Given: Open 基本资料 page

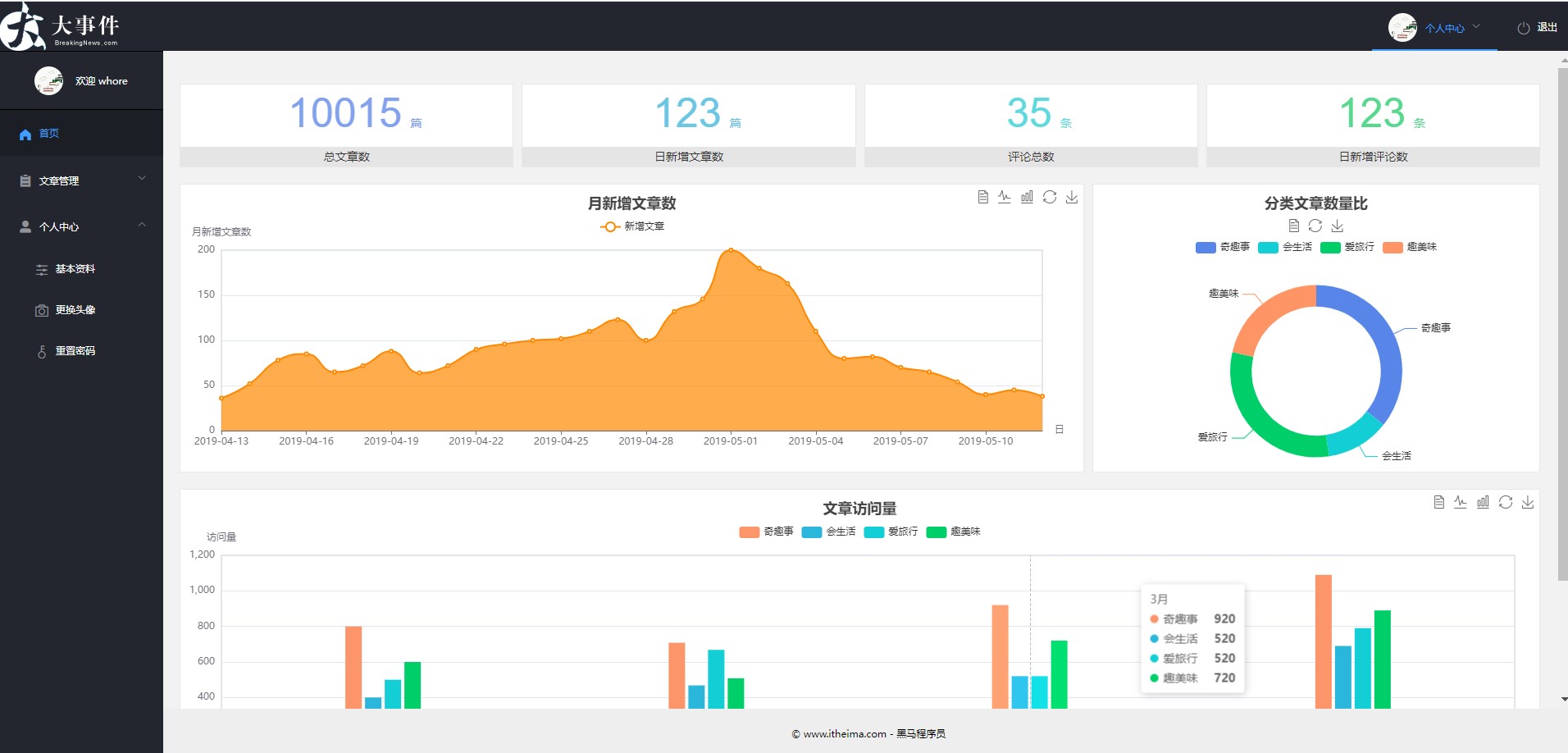Looking at the screenshot, I should pos(81,269).
